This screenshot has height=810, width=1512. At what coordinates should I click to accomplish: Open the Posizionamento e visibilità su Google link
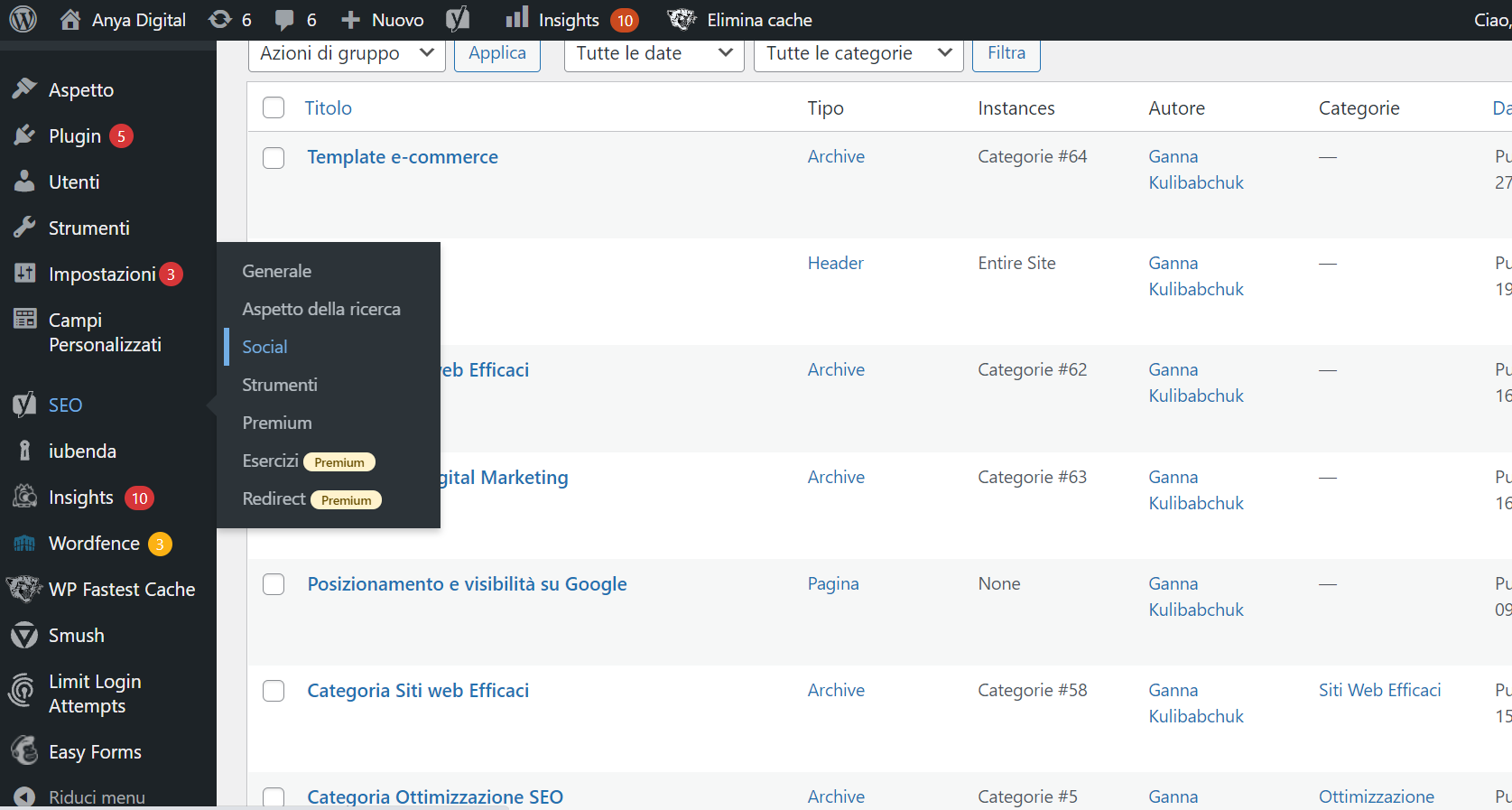[467, 584]
